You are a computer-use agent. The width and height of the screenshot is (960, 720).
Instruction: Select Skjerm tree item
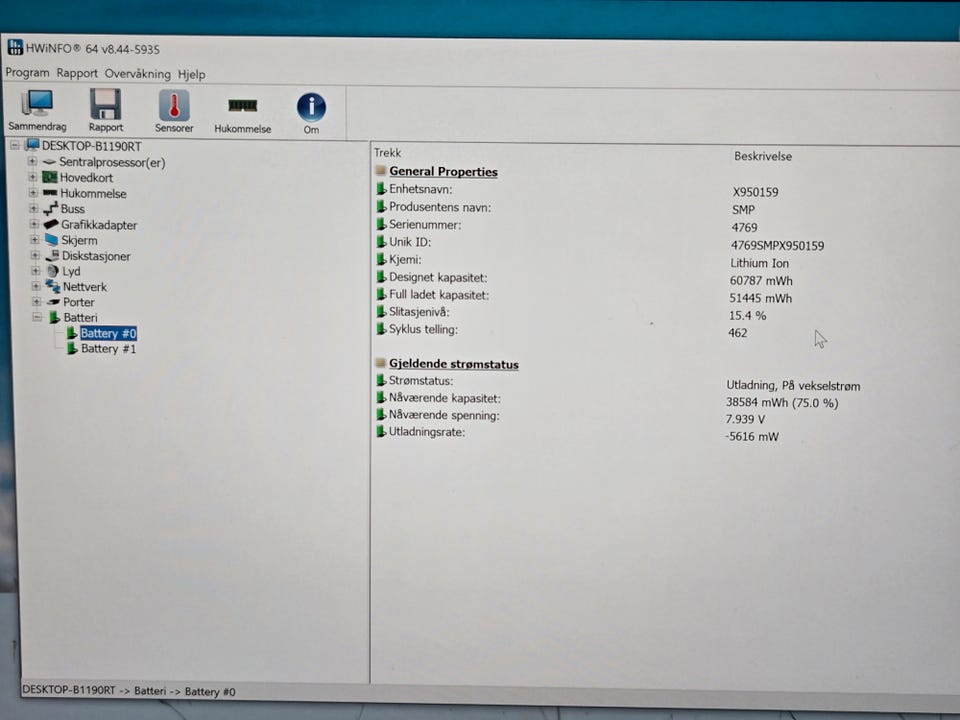[79, 240]
